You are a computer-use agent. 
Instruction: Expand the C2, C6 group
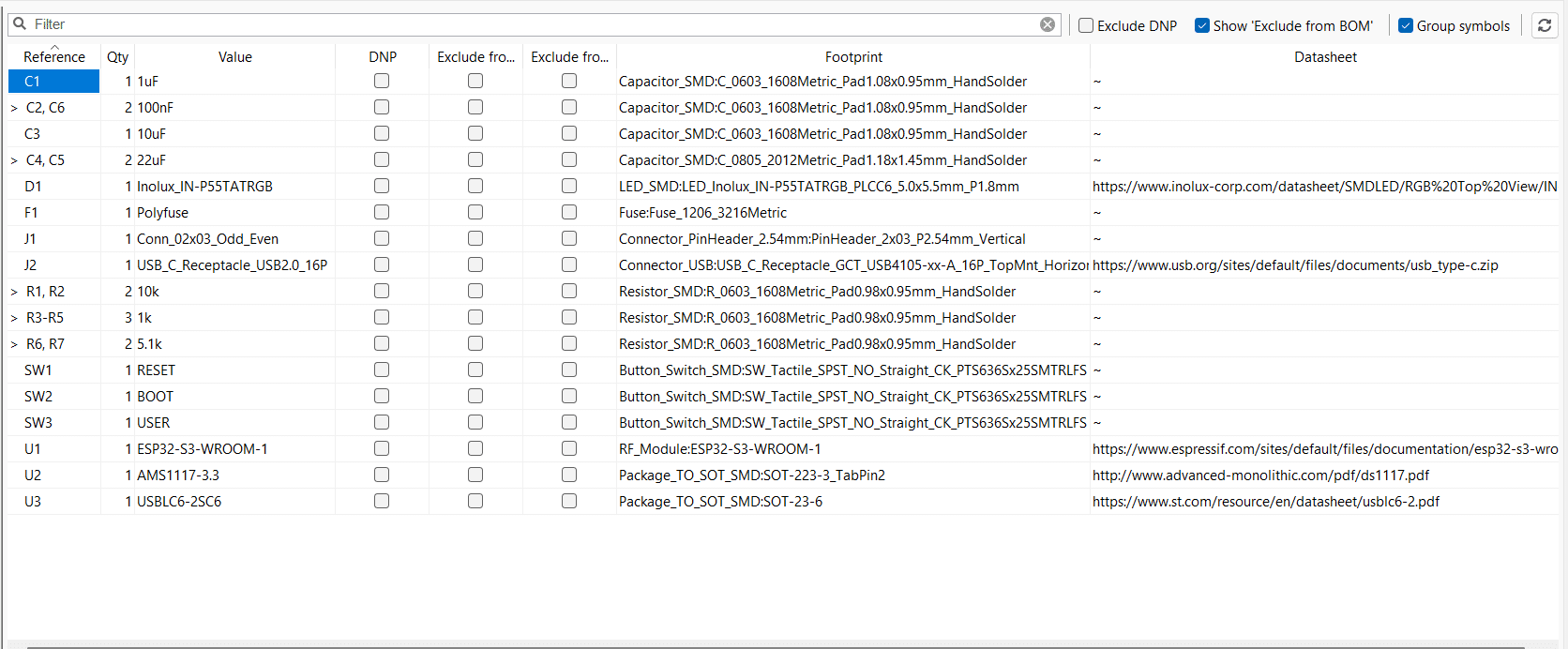click(14, 108)
